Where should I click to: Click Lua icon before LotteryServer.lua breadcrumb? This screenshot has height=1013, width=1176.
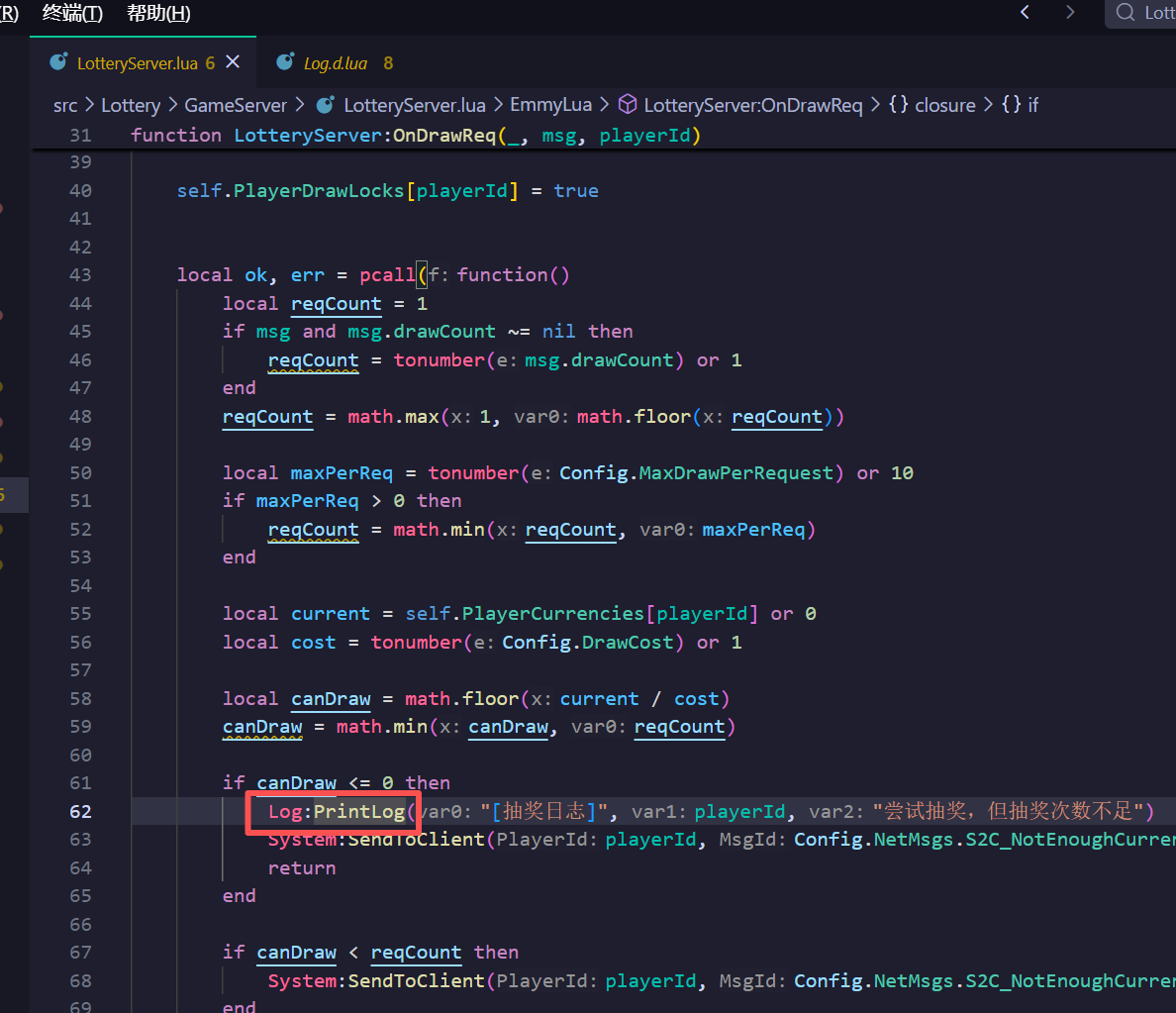[325, 105]
